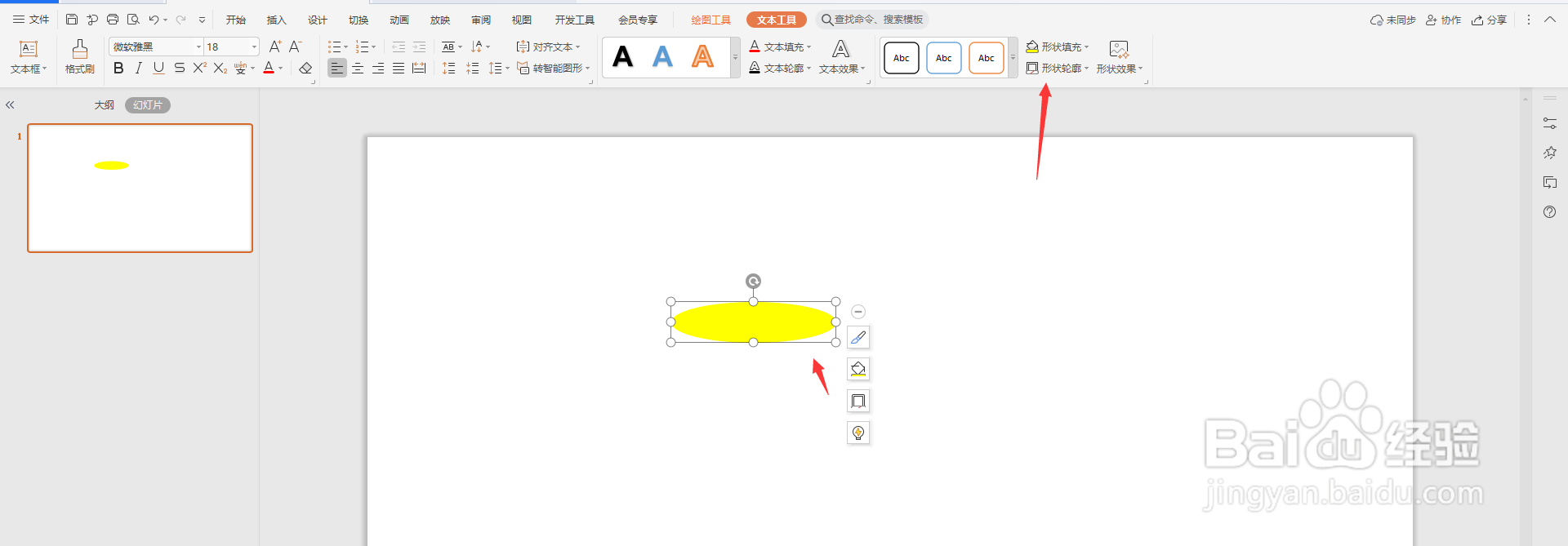The image size is (1568, 546).
Task: Collapse floating toolbar with minus icon
Action: point(857,312)
